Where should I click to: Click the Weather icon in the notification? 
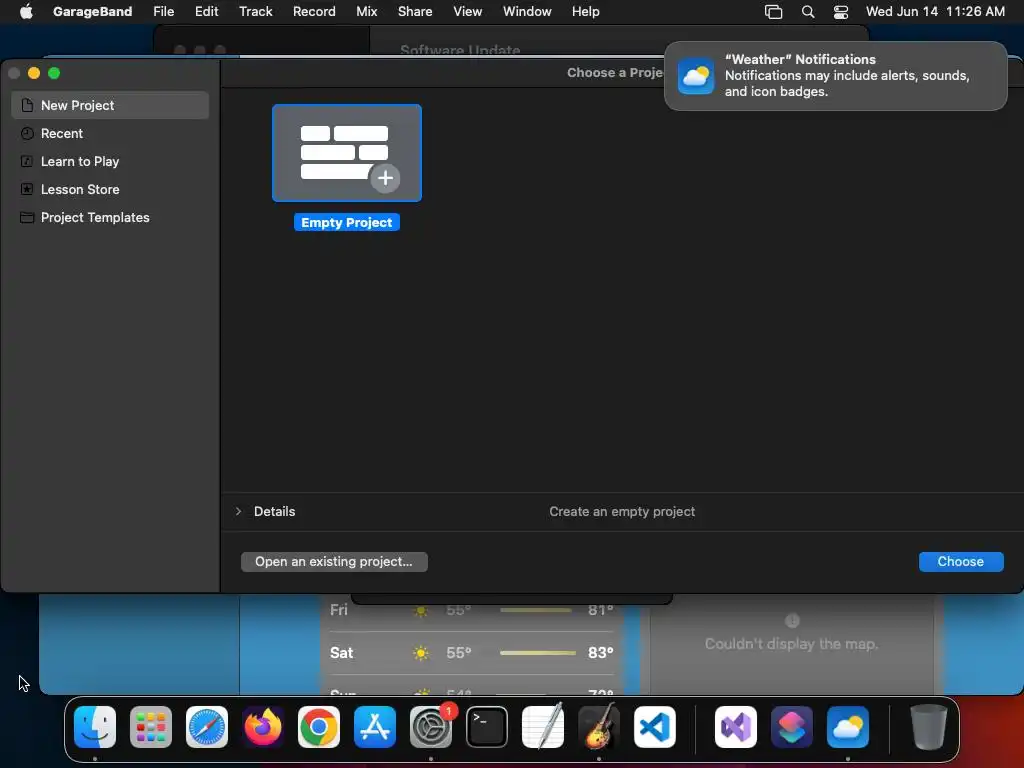[696, 76]
